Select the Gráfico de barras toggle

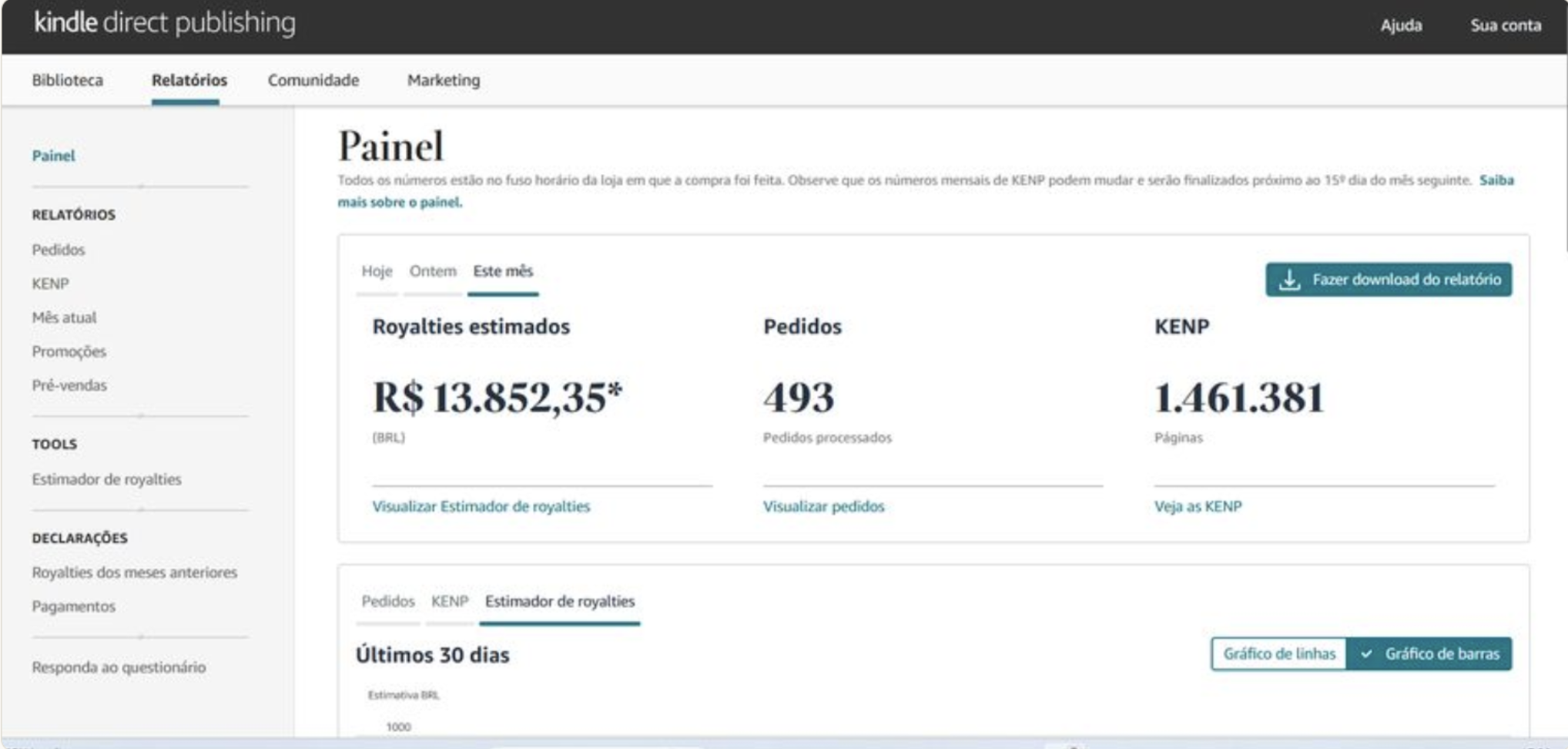pyautogui.click(x=1429, y=653)
